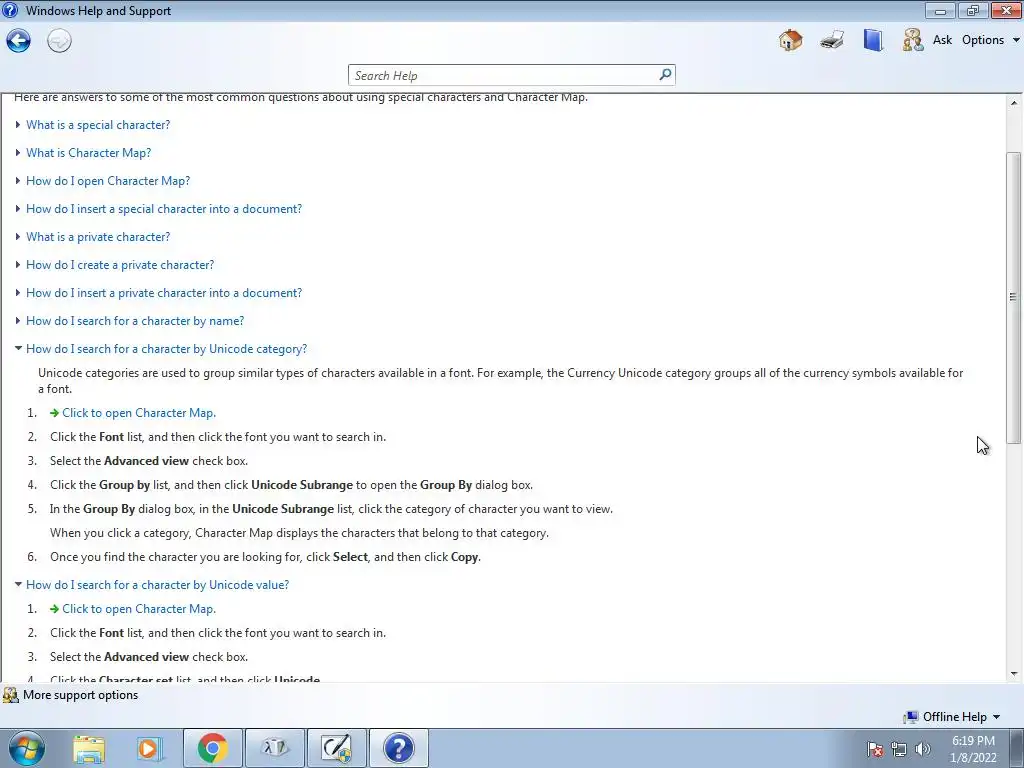
Task: Click the scrollbar down arrow
Action: tap(1013, 674)
